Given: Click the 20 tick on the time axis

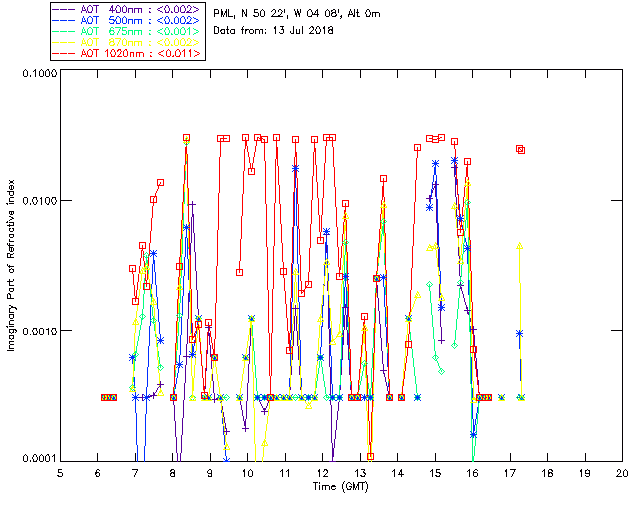Looking at the screenshot, I should pyautogui.click(x=622, y=472).
